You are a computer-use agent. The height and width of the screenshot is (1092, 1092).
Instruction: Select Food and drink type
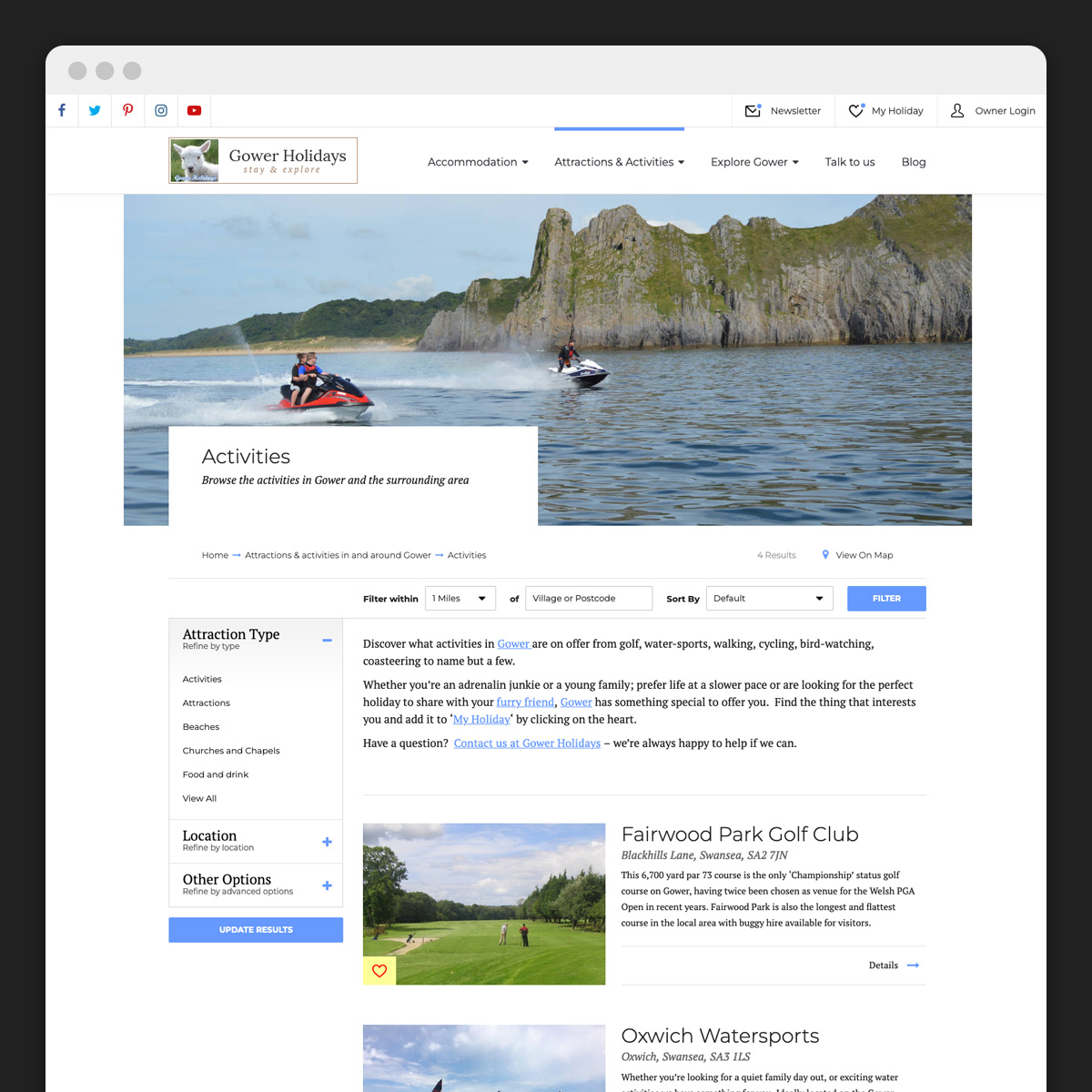tap(216, 774)
